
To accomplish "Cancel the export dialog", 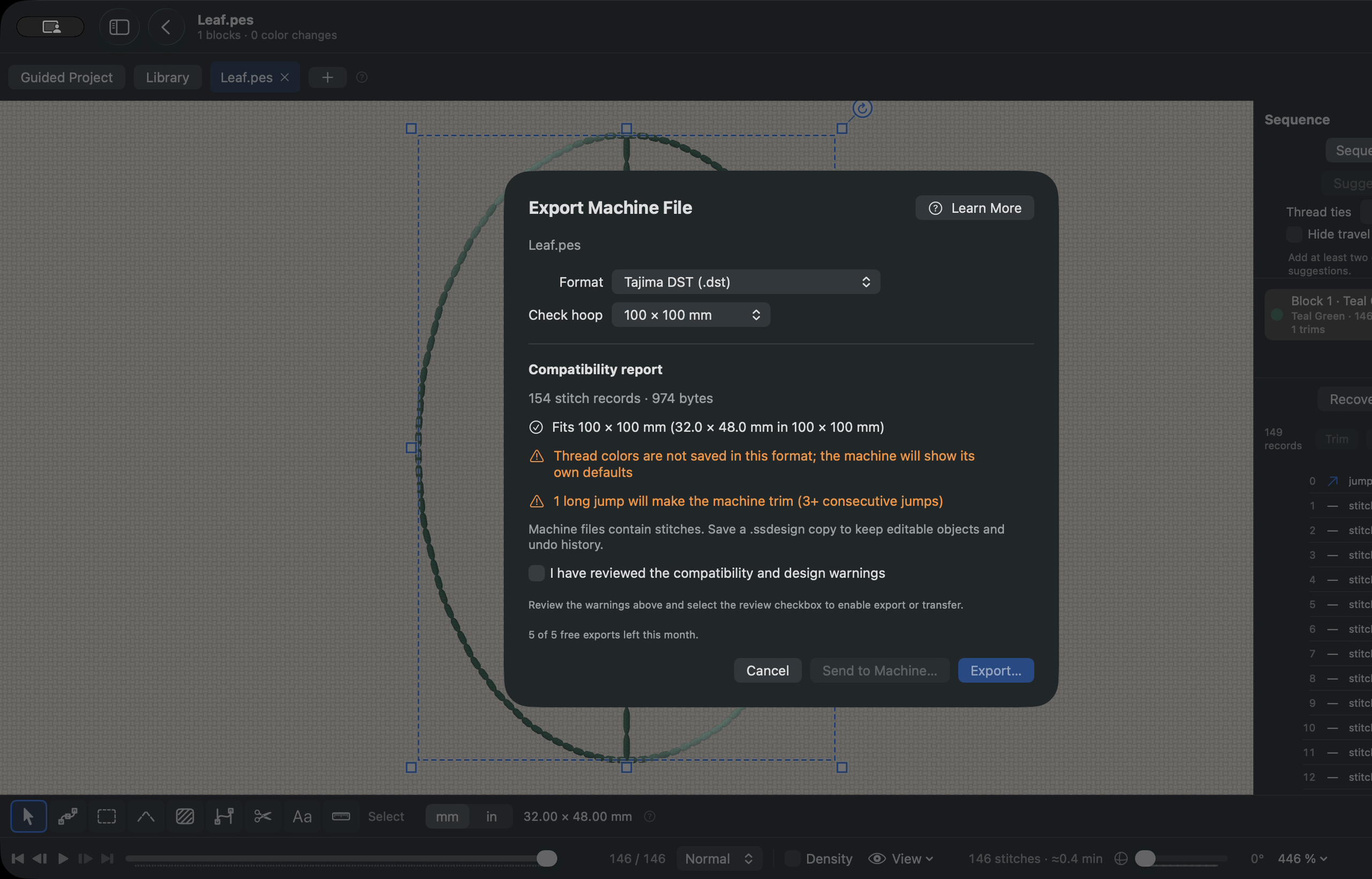I will [x=767, y=670].
